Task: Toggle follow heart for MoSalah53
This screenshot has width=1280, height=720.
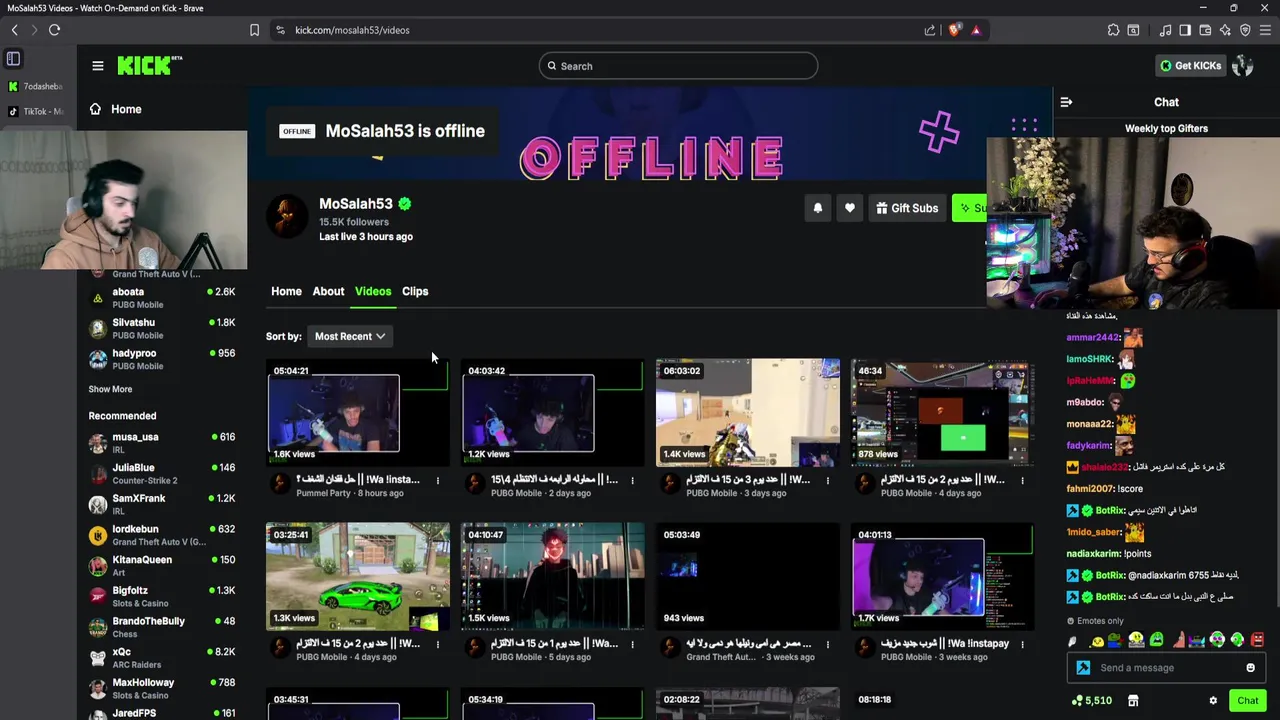Action: coord(850,208)
